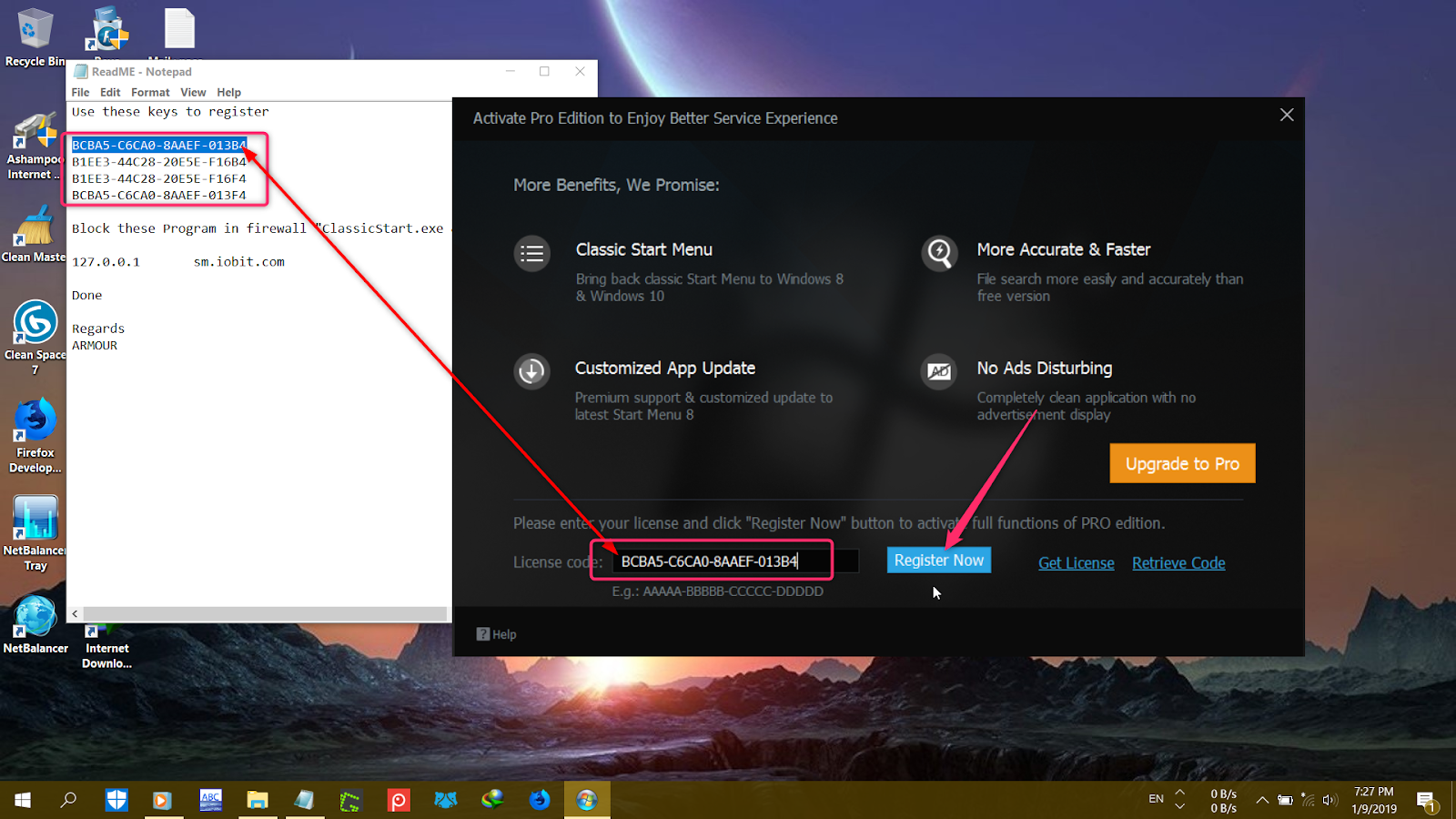1456x819 pixels.
Task: Select the NetBalancer globe desktop icon
Action: click(x=35, y=625)
